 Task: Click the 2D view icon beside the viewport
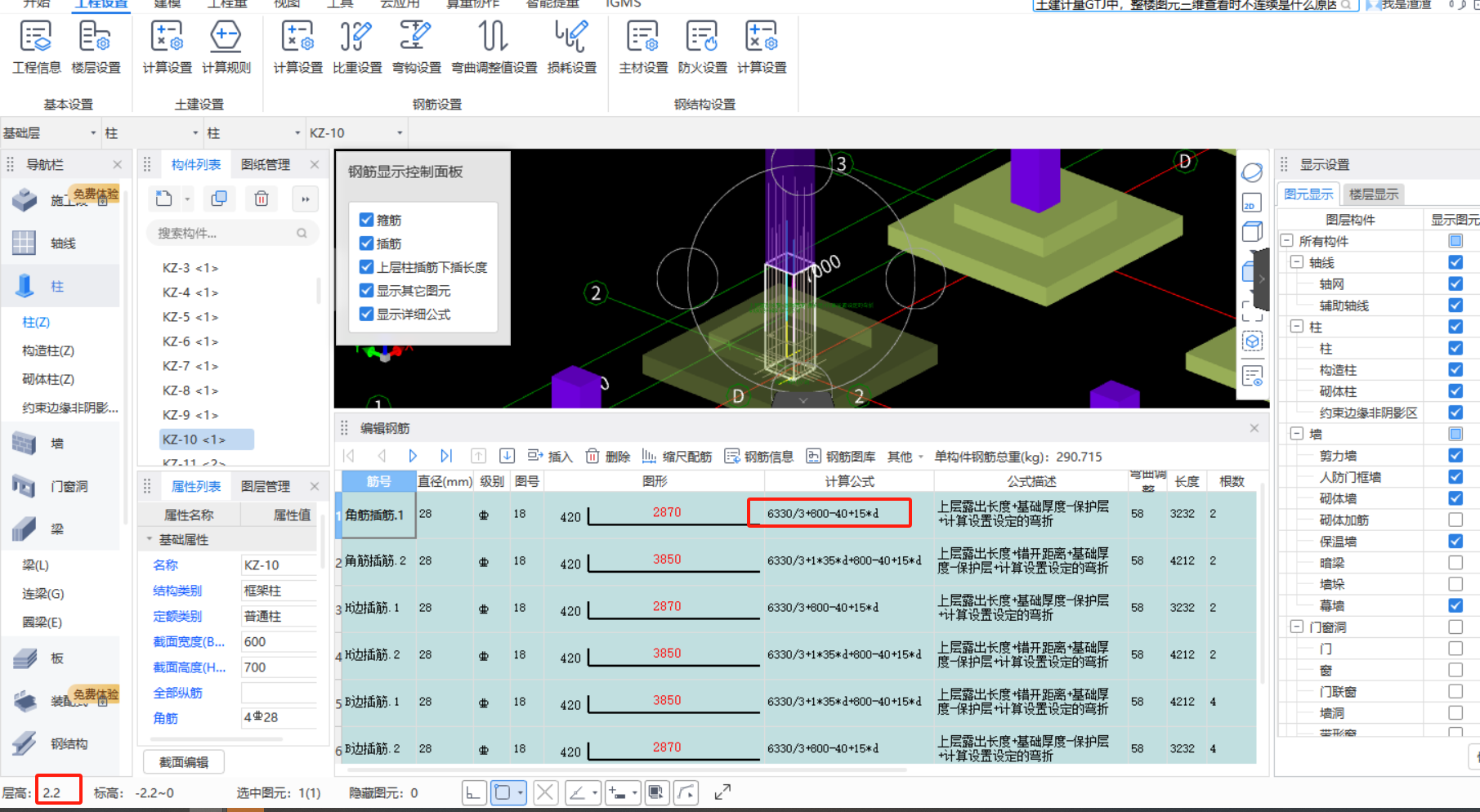(1251, 202)
